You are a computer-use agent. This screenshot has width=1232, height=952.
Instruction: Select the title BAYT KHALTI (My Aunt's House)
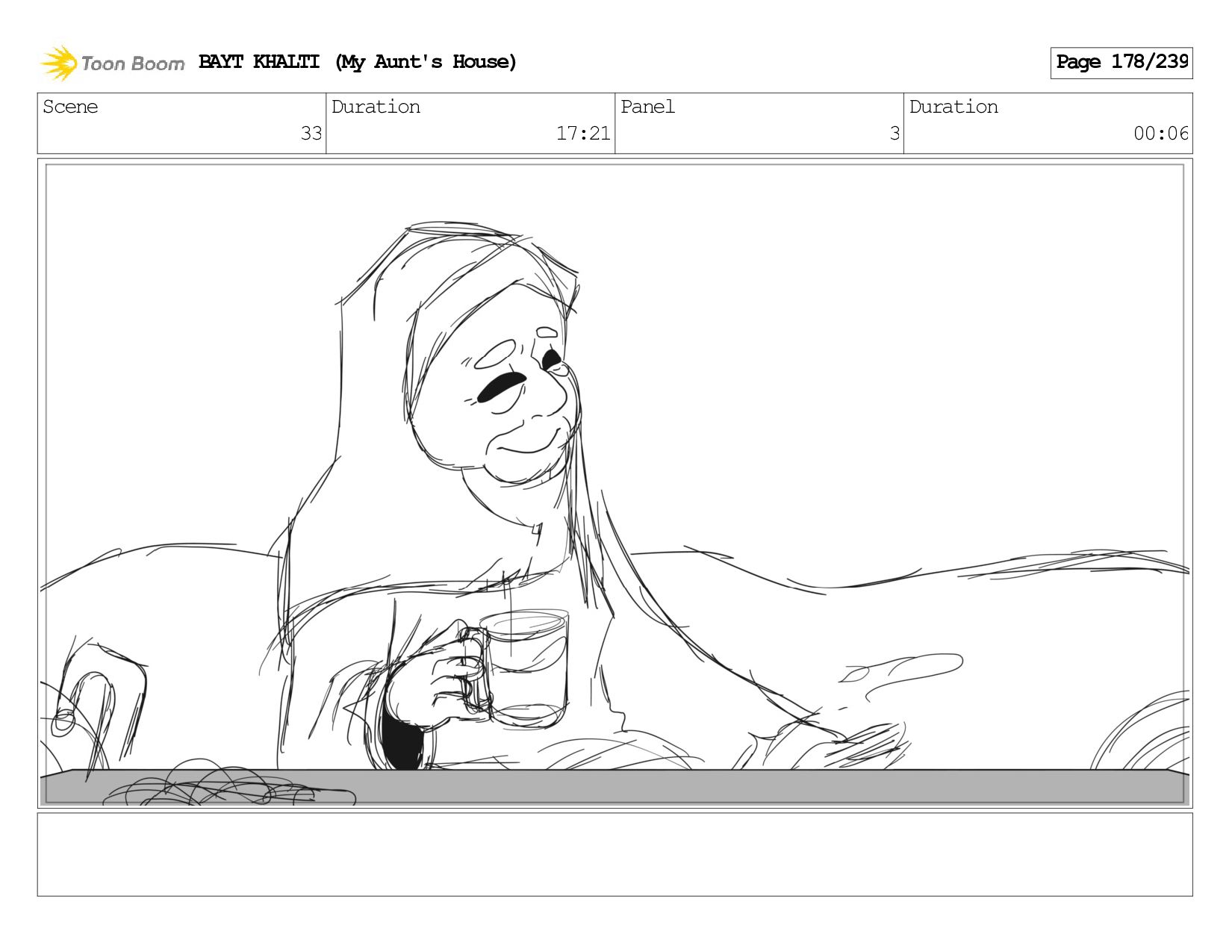(358, 62)
